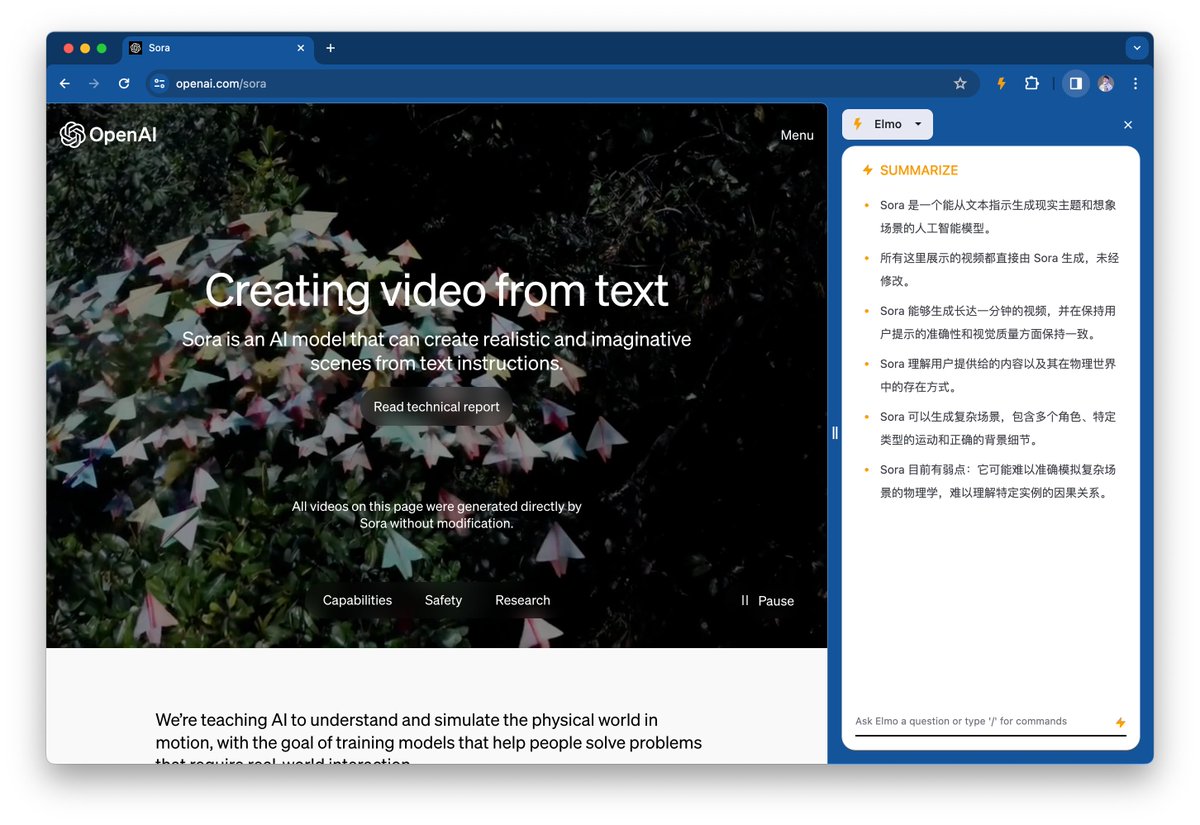Click summary bullet about 物理世界

coord(998,376)
